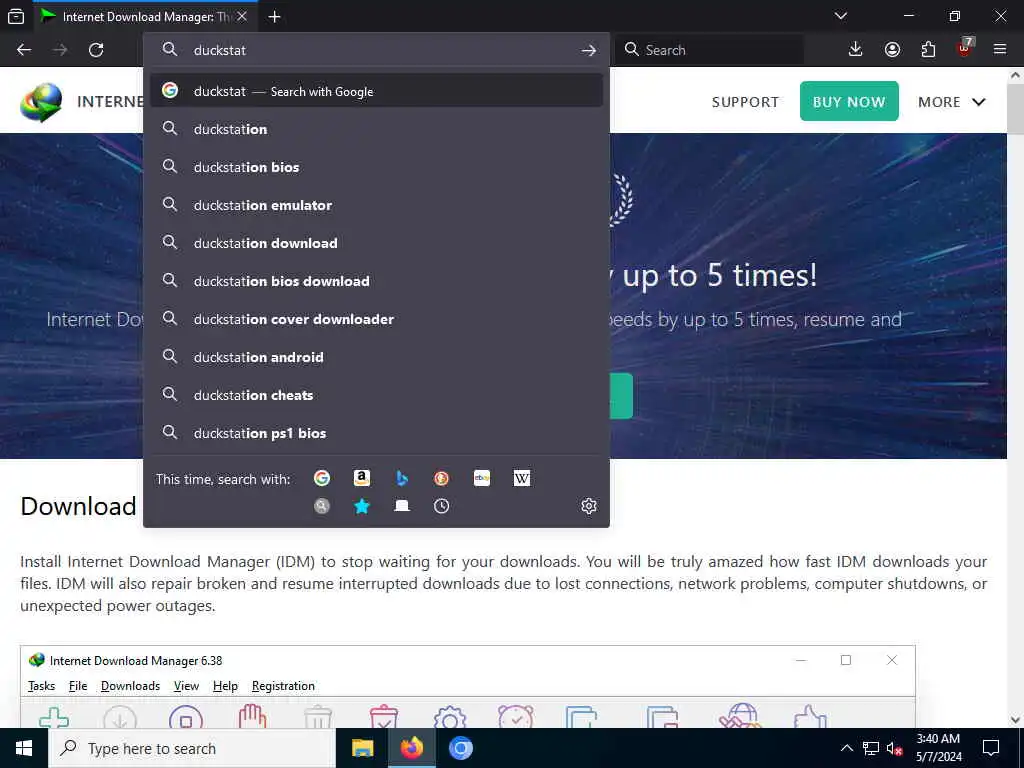Choose the 'duckstation bios download' suggestion
This screenshot has width=1024, height=768.
point(377,281)
